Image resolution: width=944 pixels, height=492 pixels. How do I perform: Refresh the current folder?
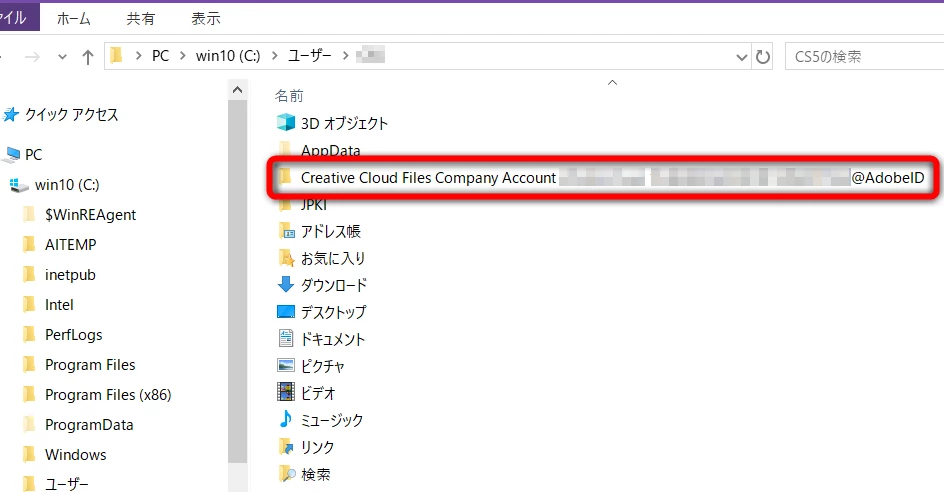click(763, 57)
